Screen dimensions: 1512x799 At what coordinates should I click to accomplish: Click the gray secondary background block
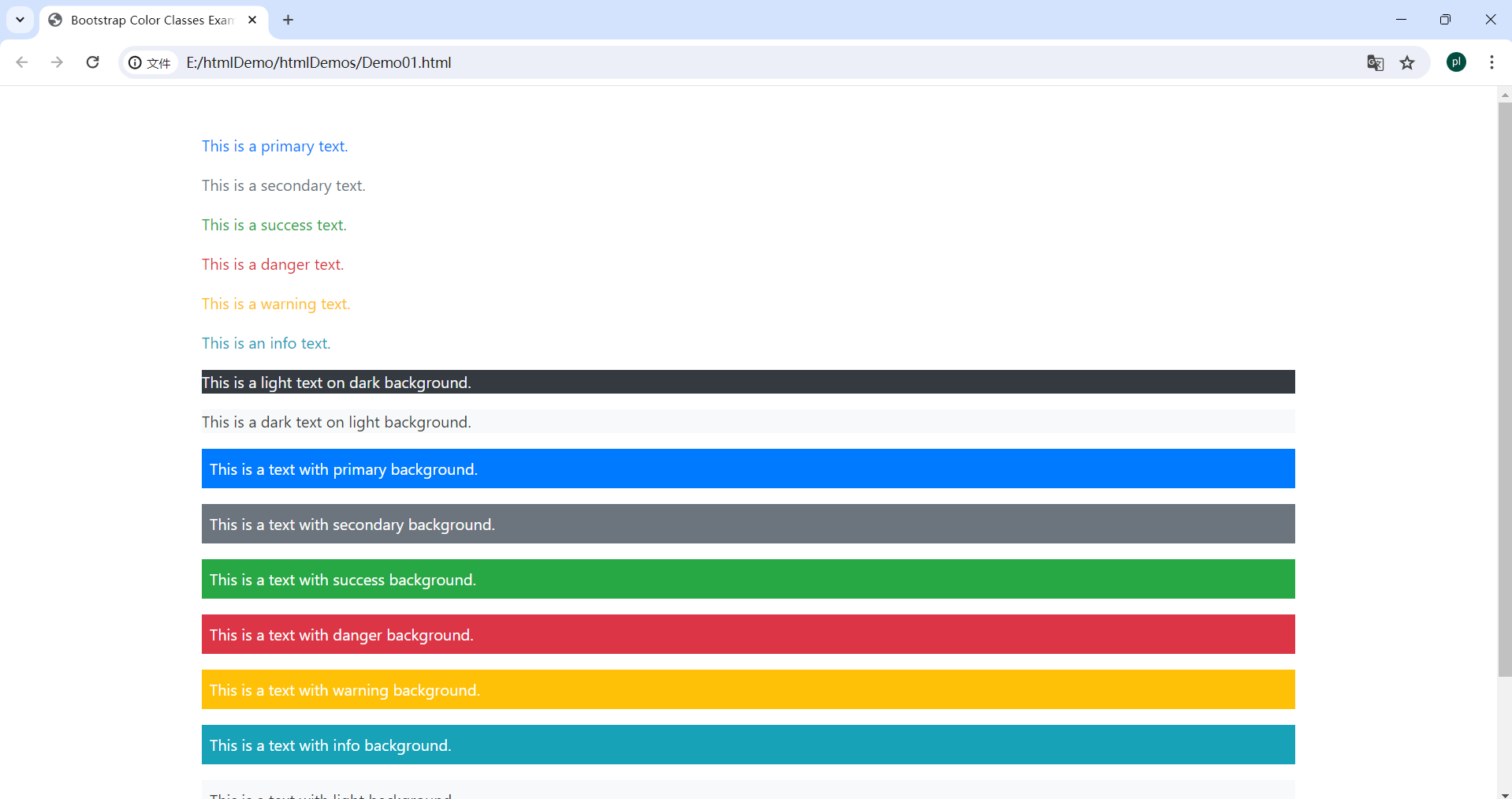pyautogui.click(x=748, y=524)
